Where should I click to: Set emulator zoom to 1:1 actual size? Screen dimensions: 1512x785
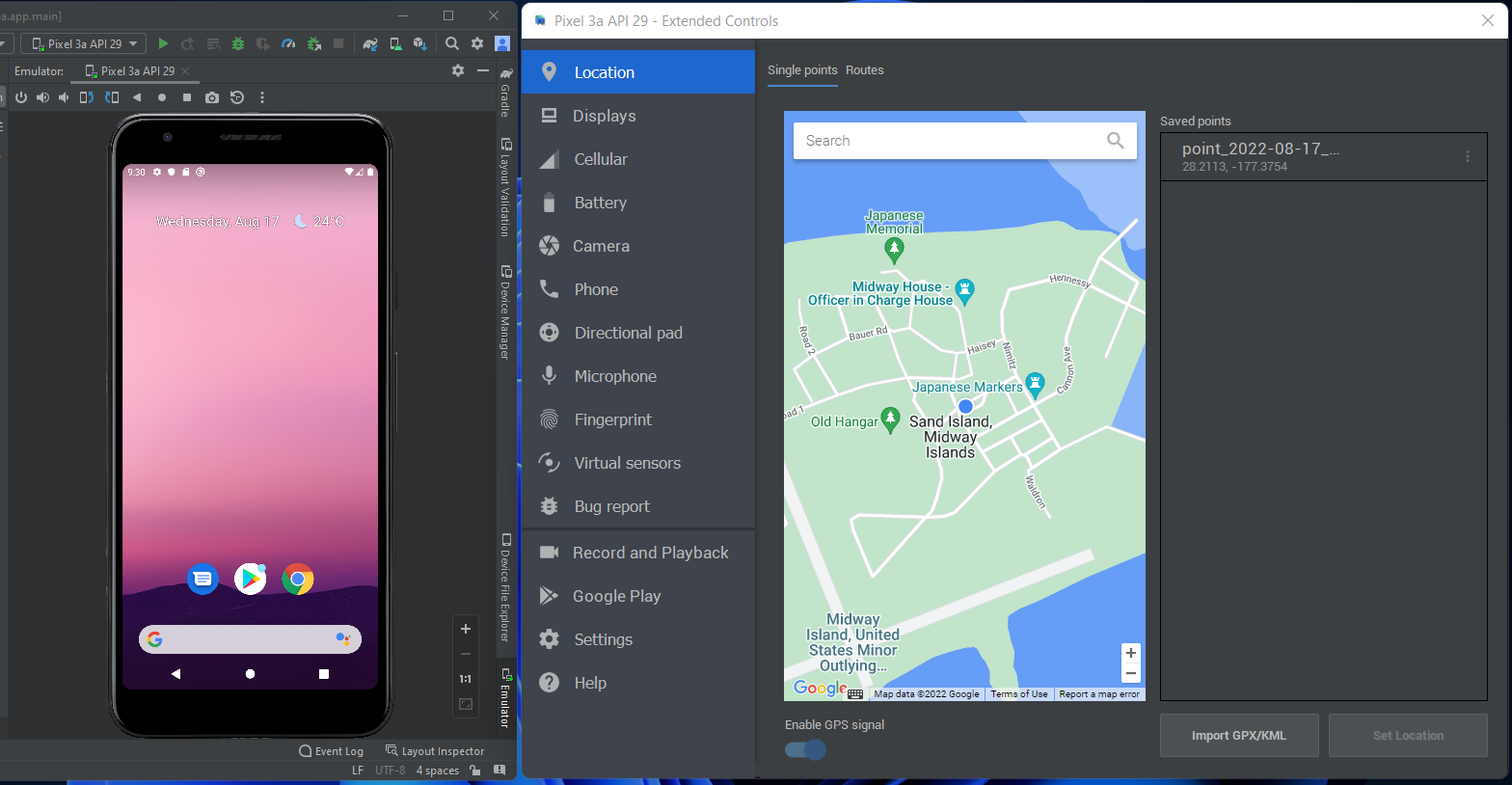coord(466,679)
